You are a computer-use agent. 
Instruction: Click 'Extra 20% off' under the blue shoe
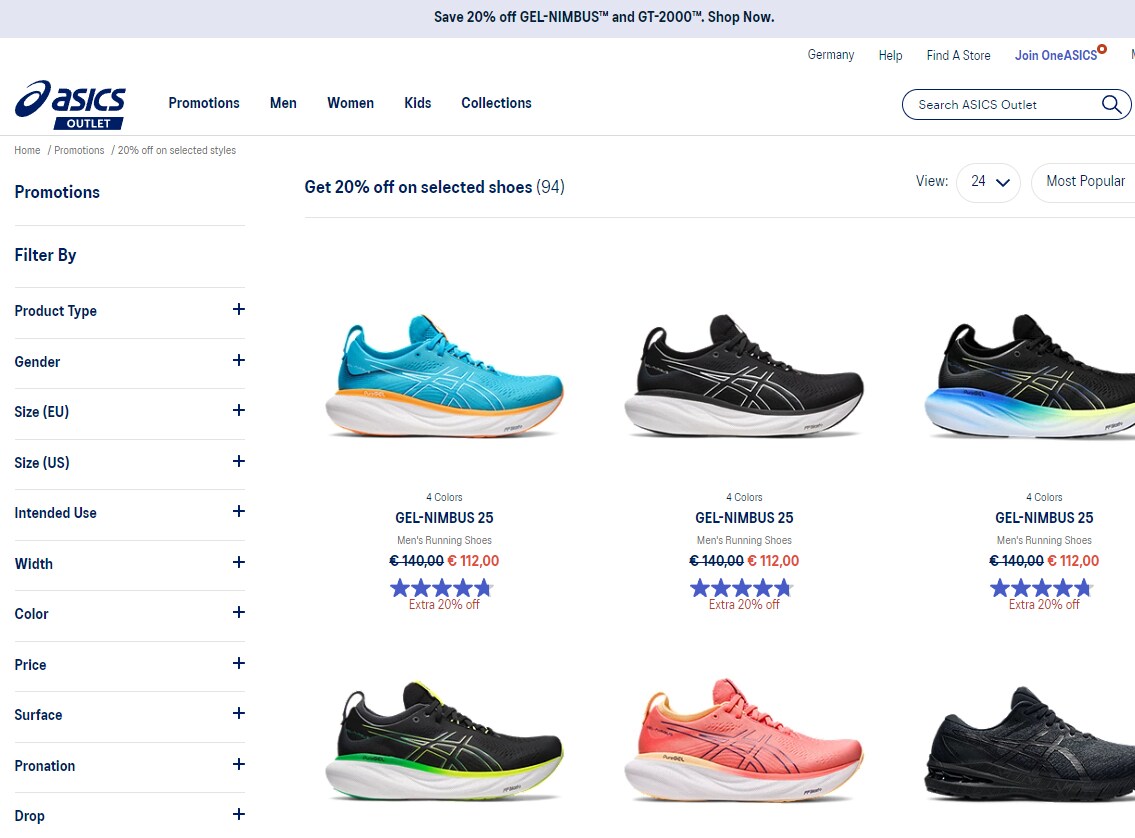[x=444, y=604]
